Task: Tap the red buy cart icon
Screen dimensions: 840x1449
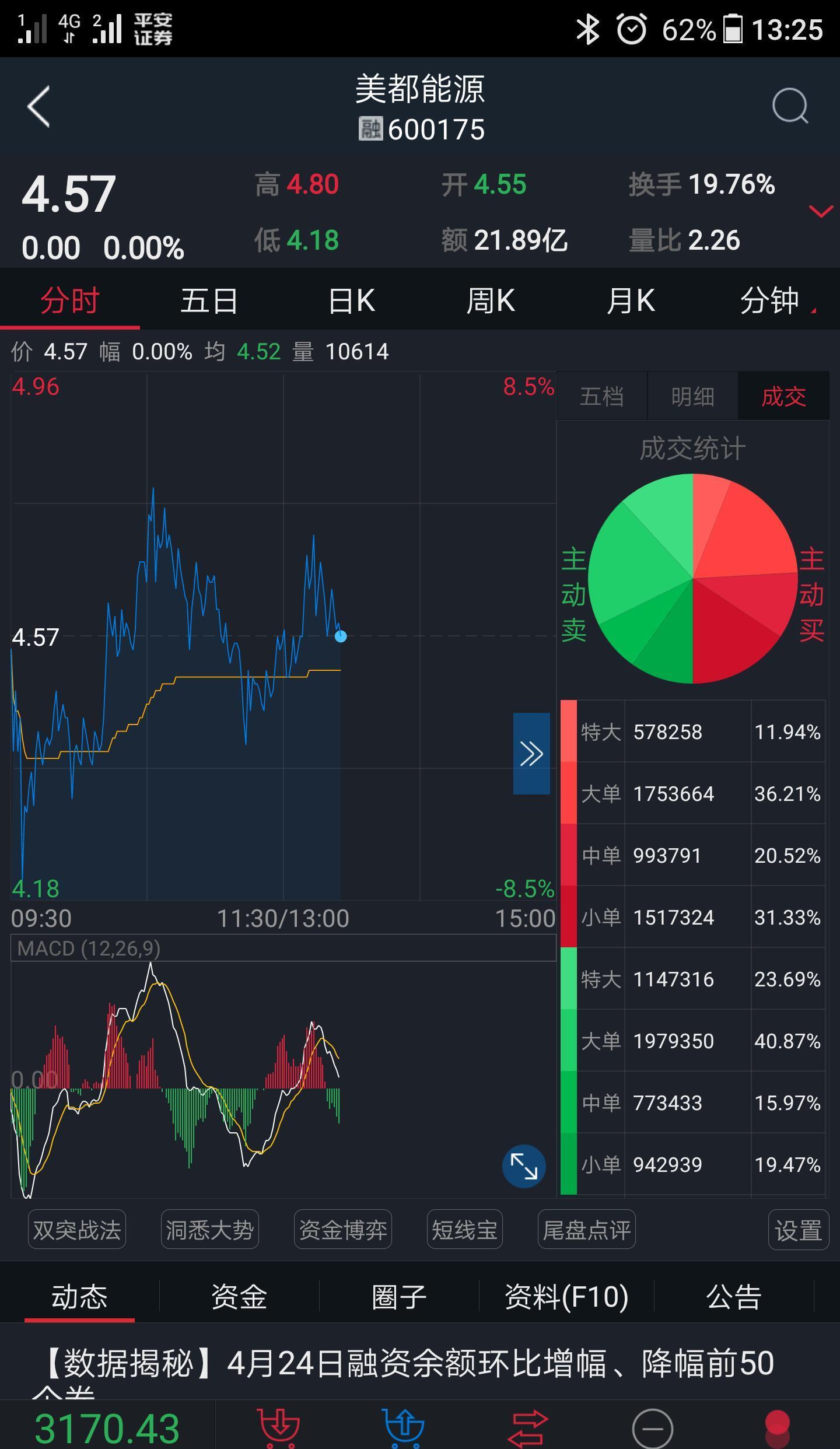Action: (x=279, y=1428)
